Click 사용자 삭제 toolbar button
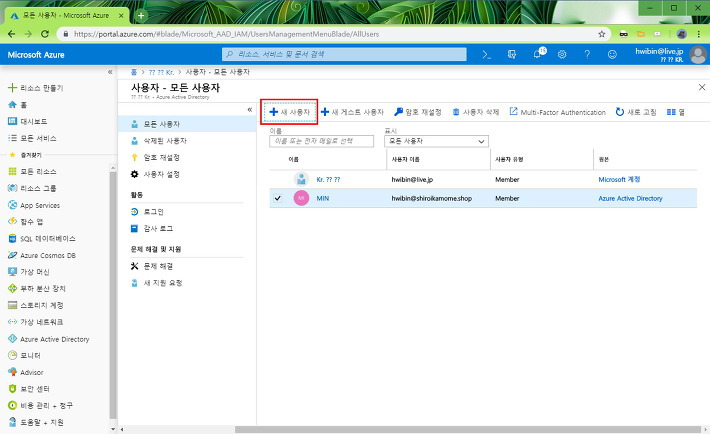710x434 pixels. 475,112
